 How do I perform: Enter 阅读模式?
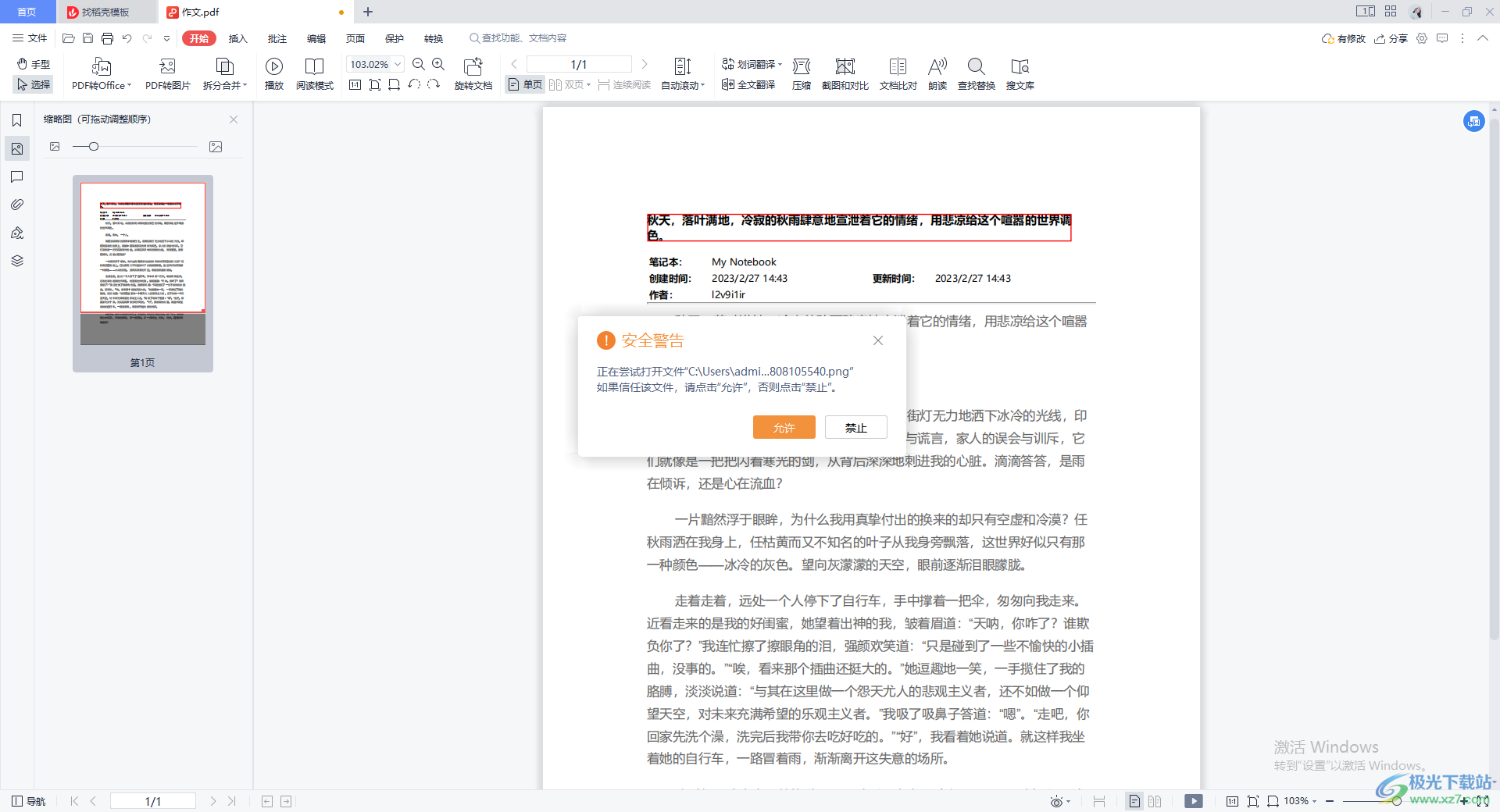pos(315,74)
